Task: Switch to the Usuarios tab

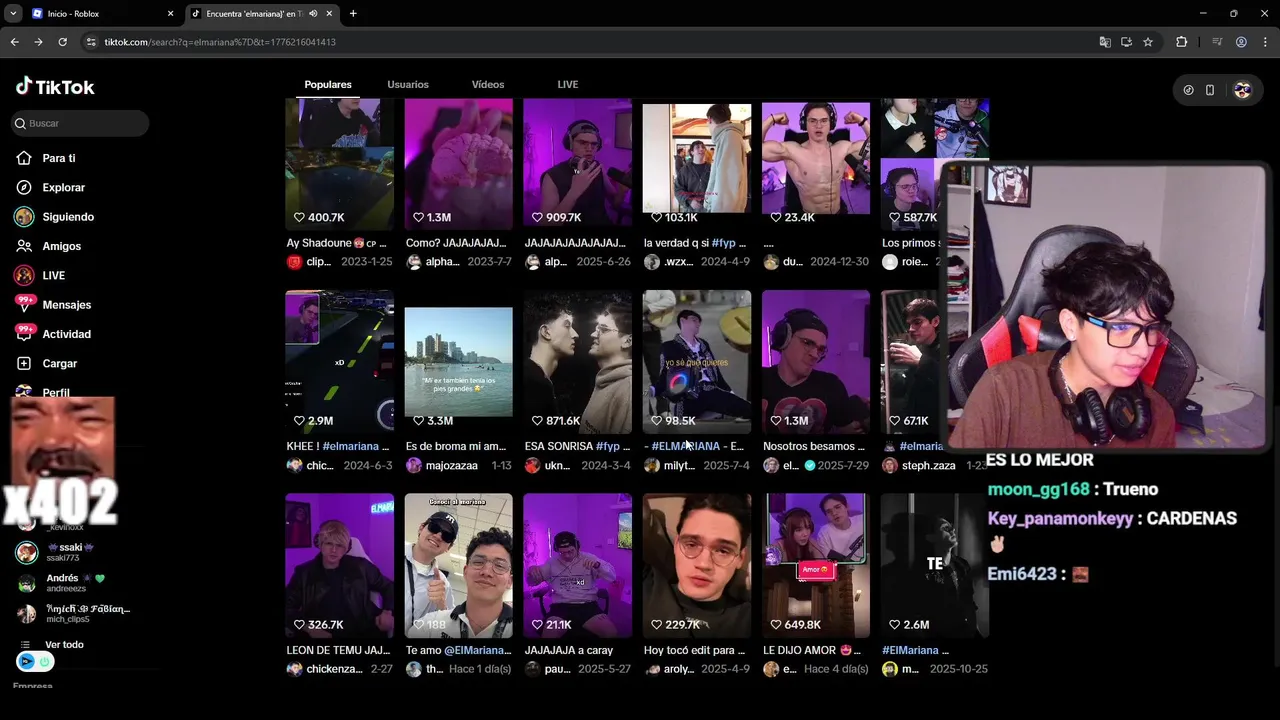Action: coord(408,85)
